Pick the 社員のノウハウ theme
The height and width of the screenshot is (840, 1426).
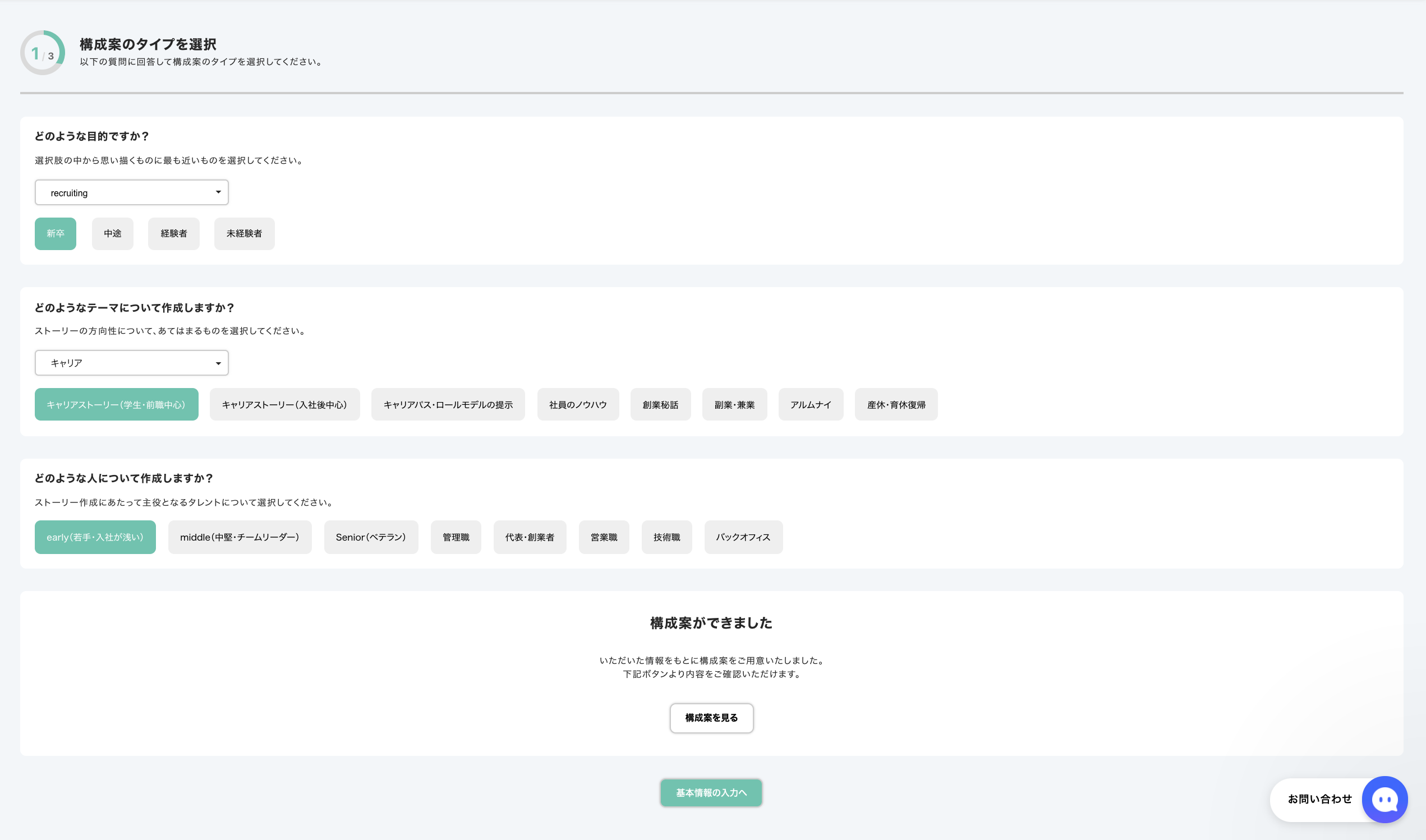click(x=577, y=405)
